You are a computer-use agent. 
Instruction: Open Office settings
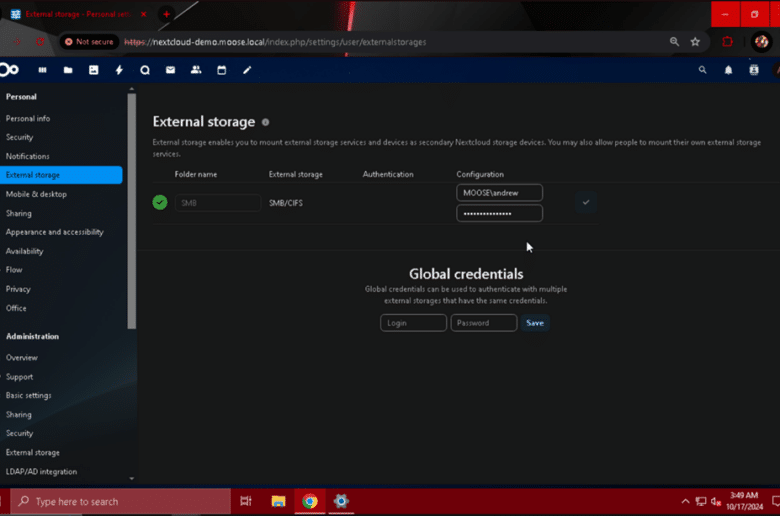[x=16, y=308]
